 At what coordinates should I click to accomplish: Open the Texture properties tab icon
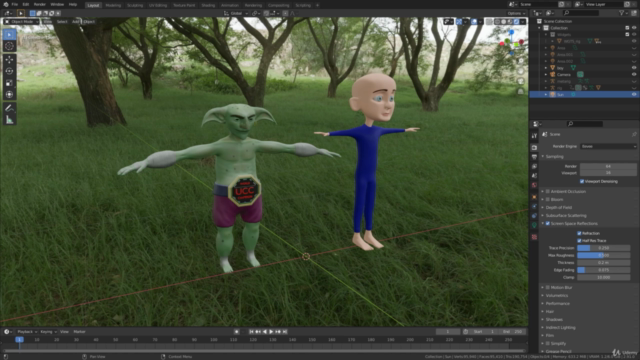pos(534,237)
